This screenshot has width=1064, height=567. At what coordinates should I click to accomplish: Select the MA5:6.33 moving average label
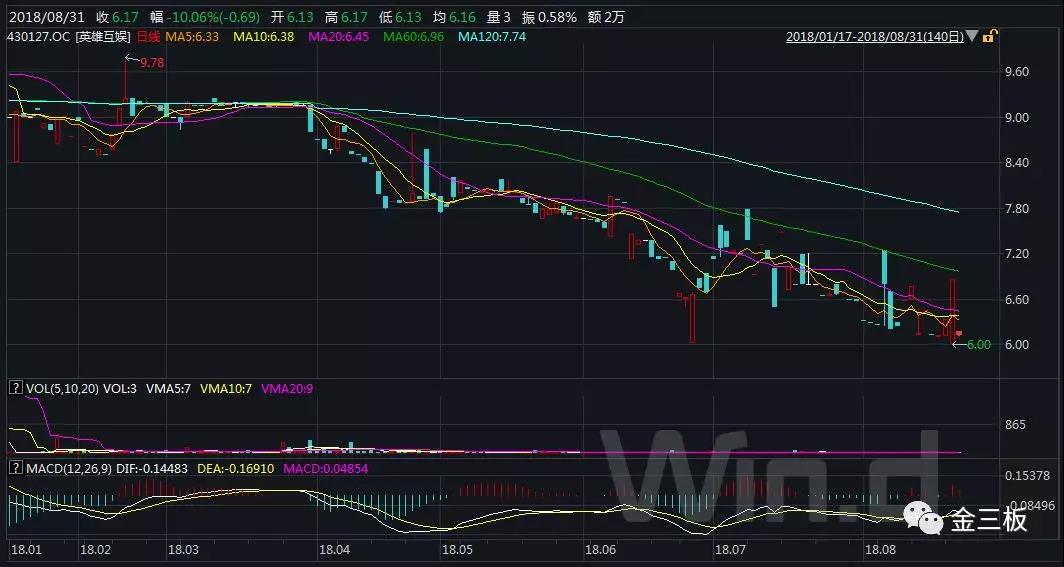pos(194,36)
